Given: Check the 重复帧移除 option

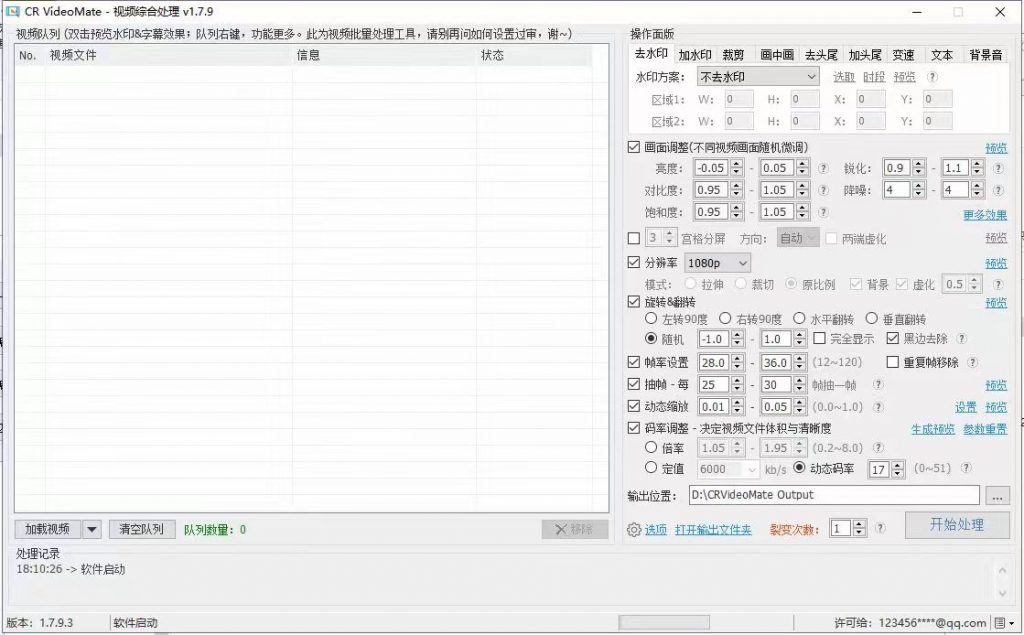Looking at the screenshot, I should pos(893,362).
